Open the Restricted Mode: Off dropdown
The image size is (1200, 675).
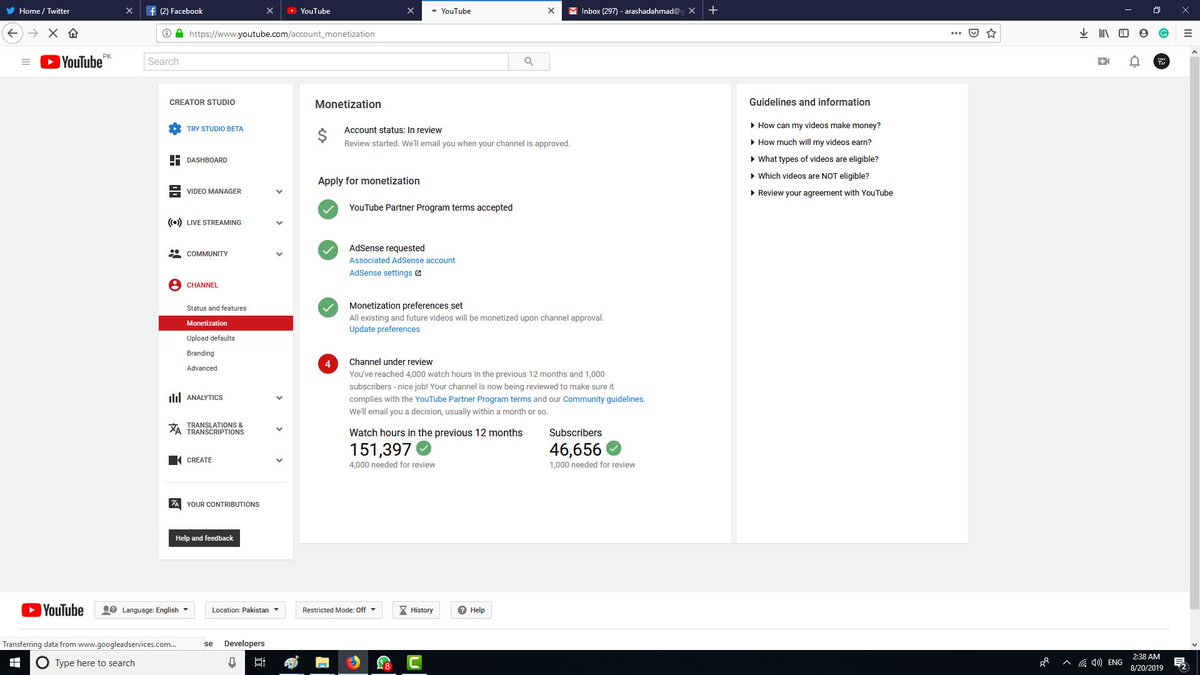click(x=340, y=610)
